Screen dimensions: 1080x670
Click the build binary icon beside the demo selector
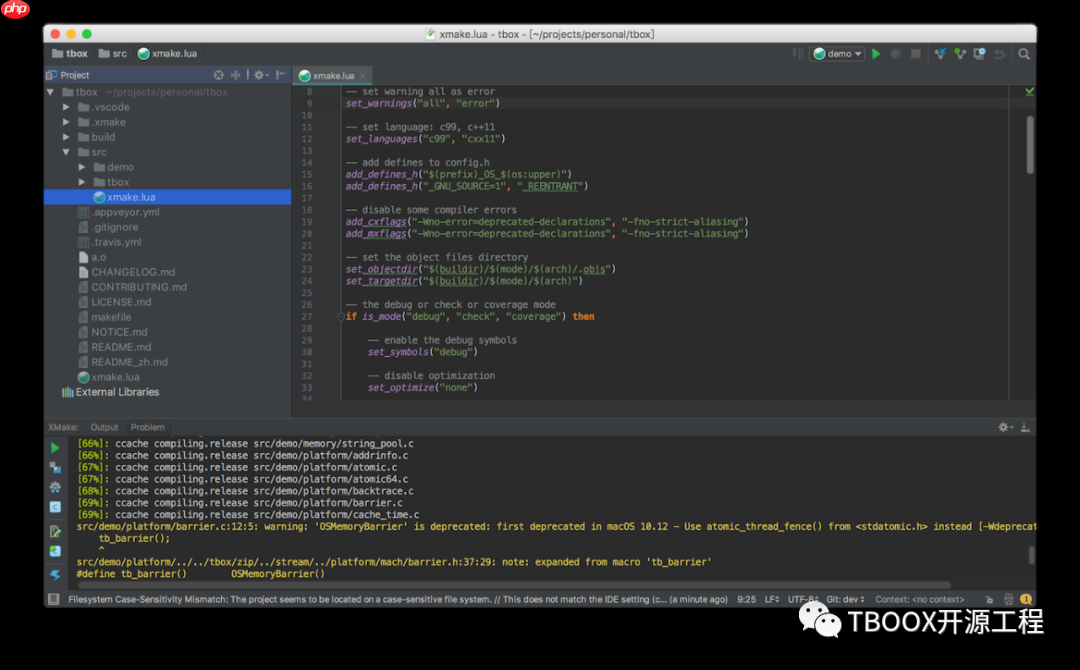coord(798,54)
